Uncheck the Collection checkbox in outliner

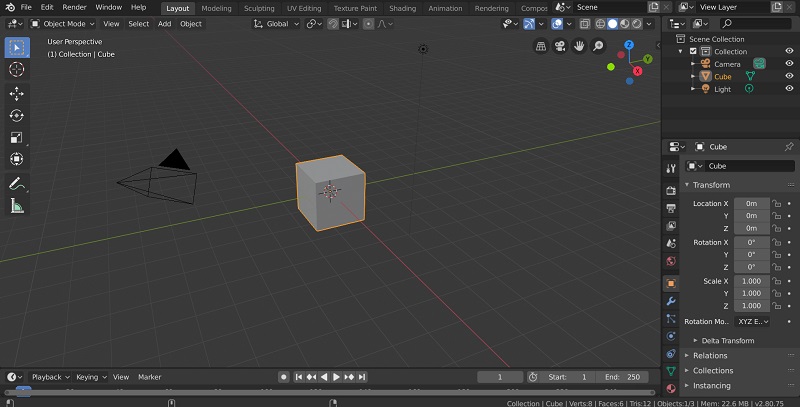point(692,52)
